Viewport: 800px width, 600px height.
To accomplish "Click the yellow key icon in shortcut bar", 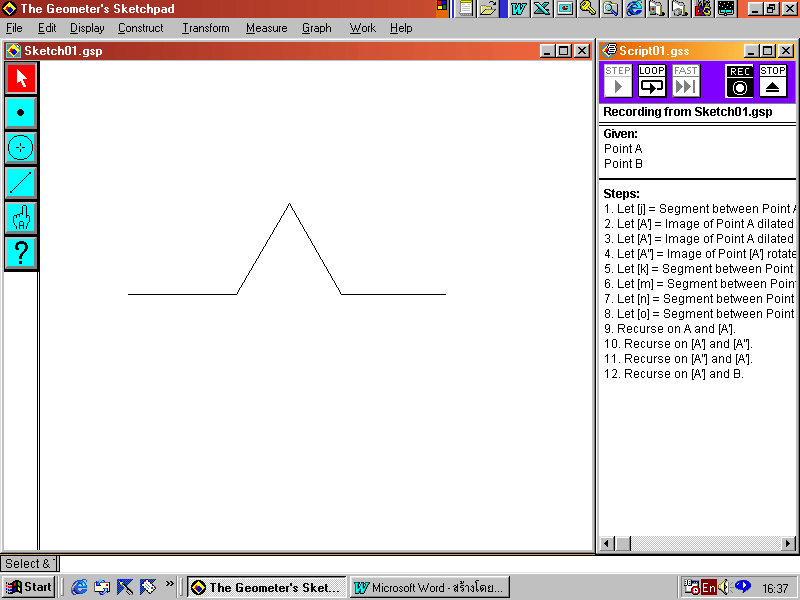I will (588, 8).
